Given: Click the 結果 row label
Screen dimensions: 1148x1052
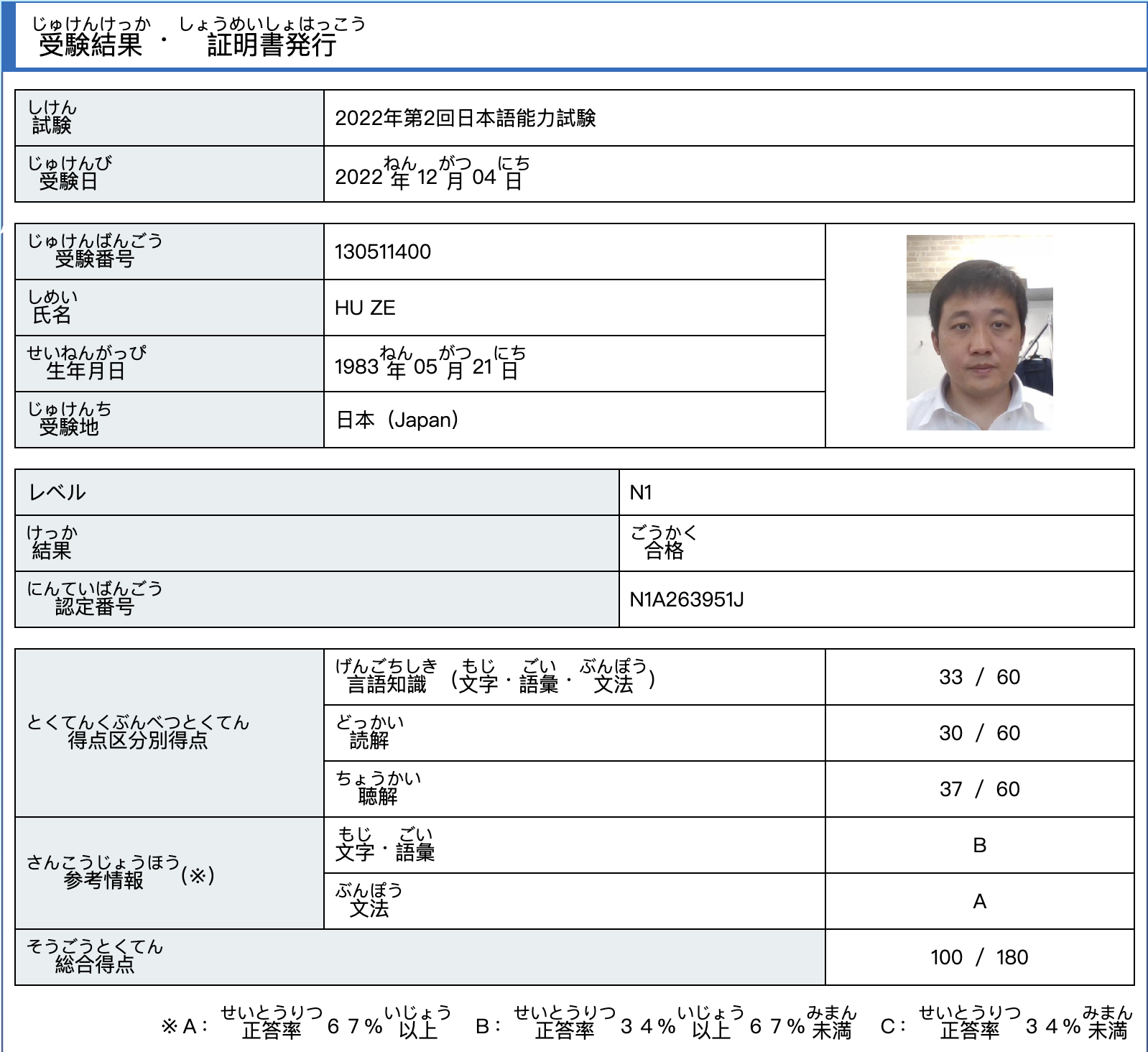Looking at the screenshot, I should [52, 543].
